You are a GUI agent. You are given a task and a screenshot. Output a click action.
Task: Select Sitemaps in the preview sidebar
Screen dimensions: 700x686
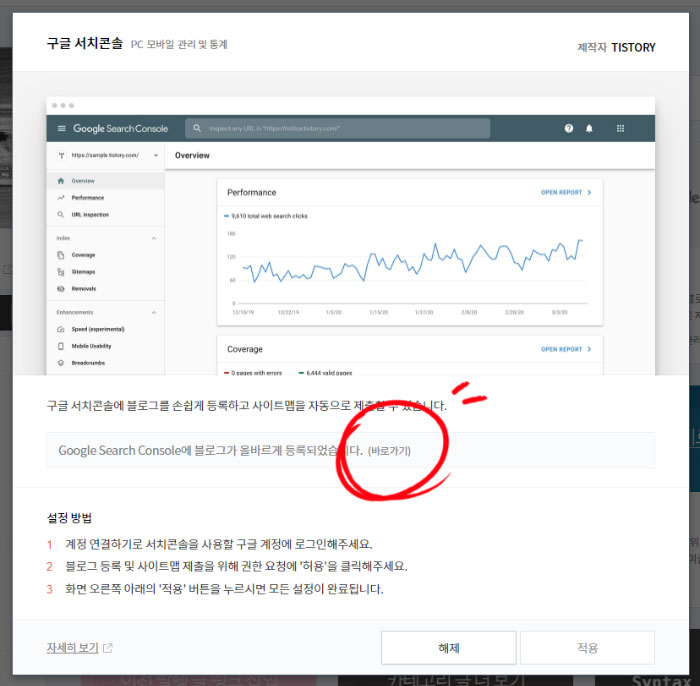[105, 272]
